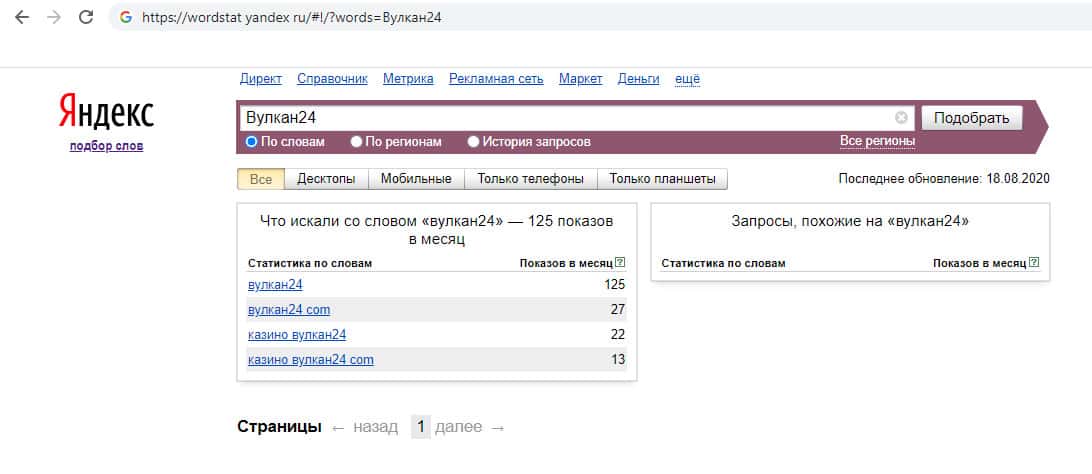Switch to the "Десктопы" tab

click(x=326, y=180)
